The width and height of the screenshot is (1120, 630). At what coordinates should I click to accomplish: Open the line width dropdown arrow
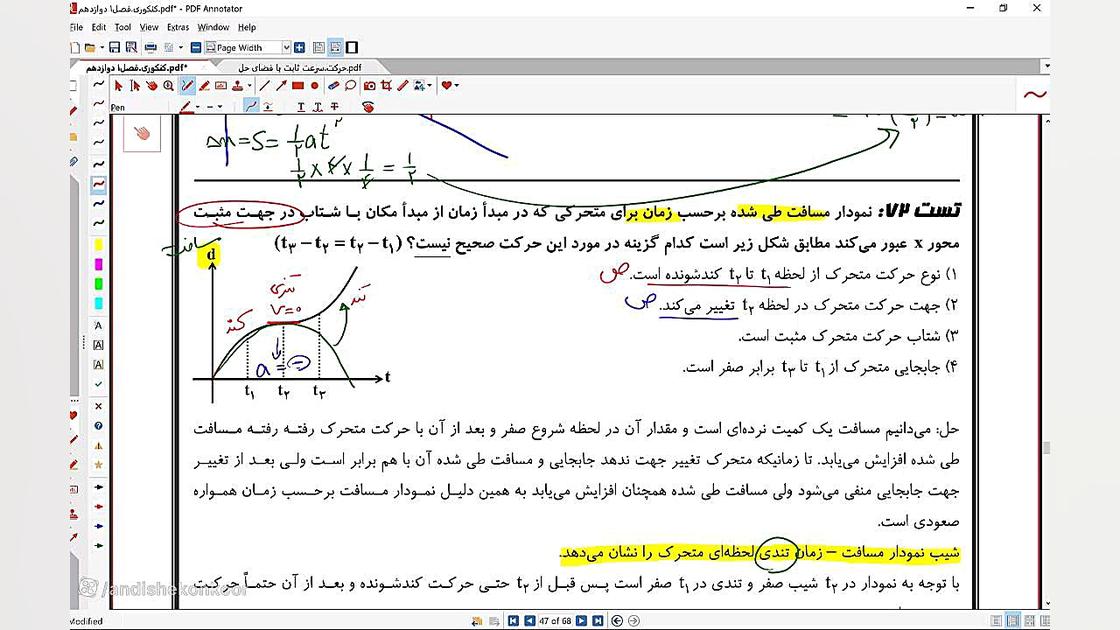point(220,107)
